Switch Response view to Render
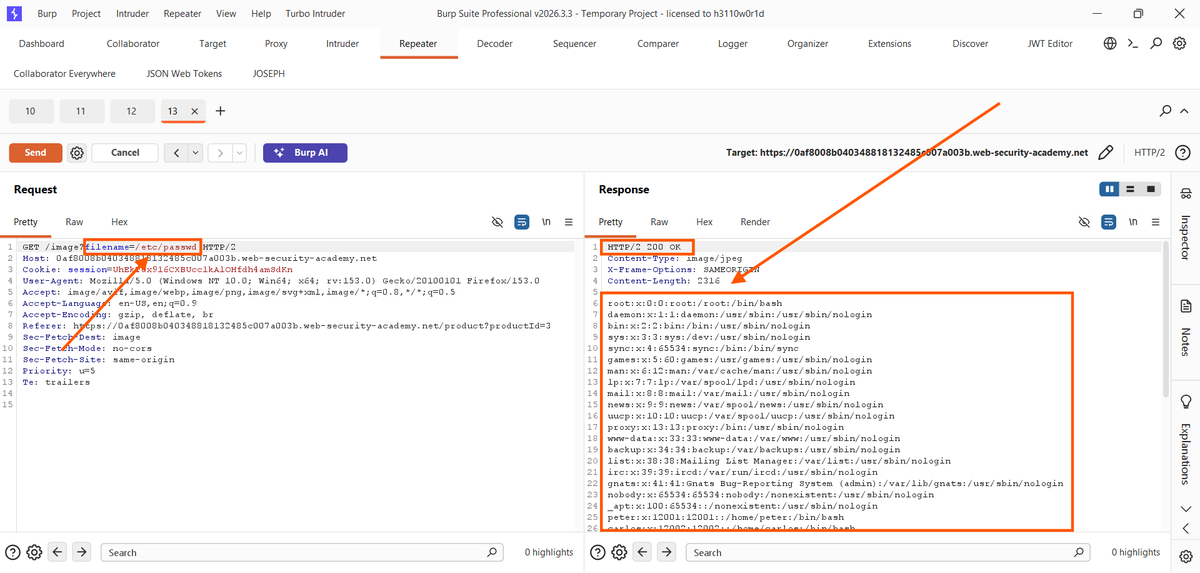 (x=755, y=222)
